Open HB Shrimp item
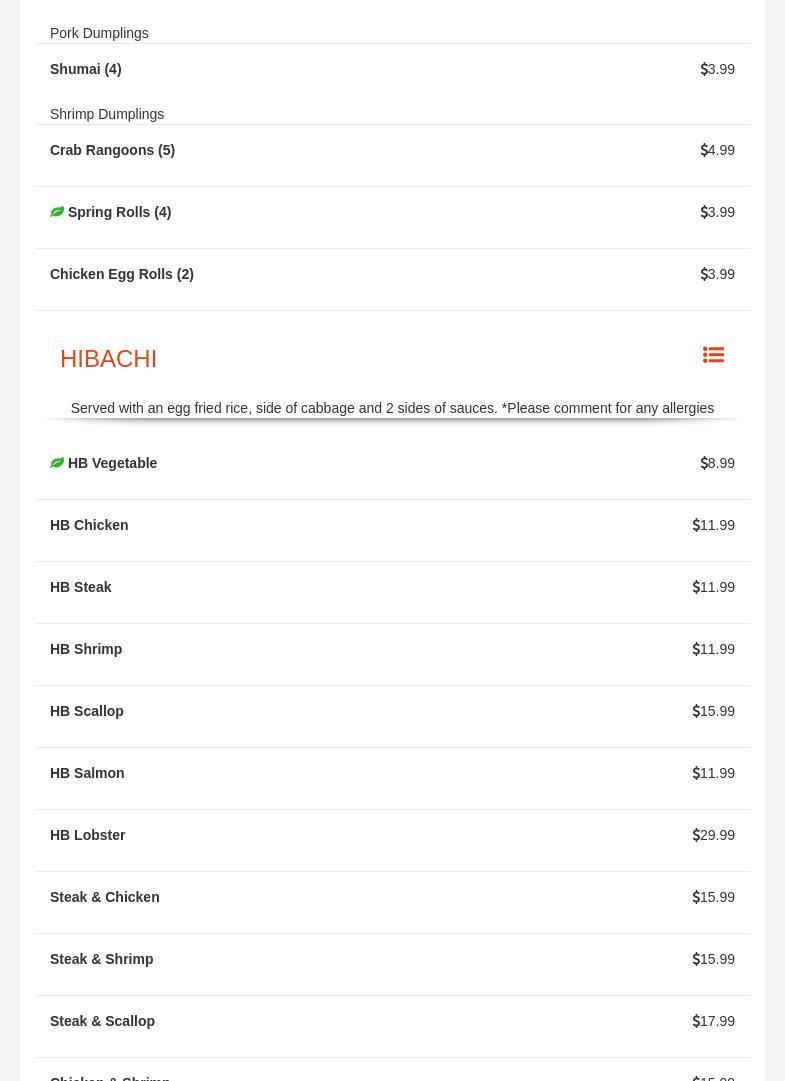Image resolution: width=785 pixels, height=1081 pixels. (86, 649)
